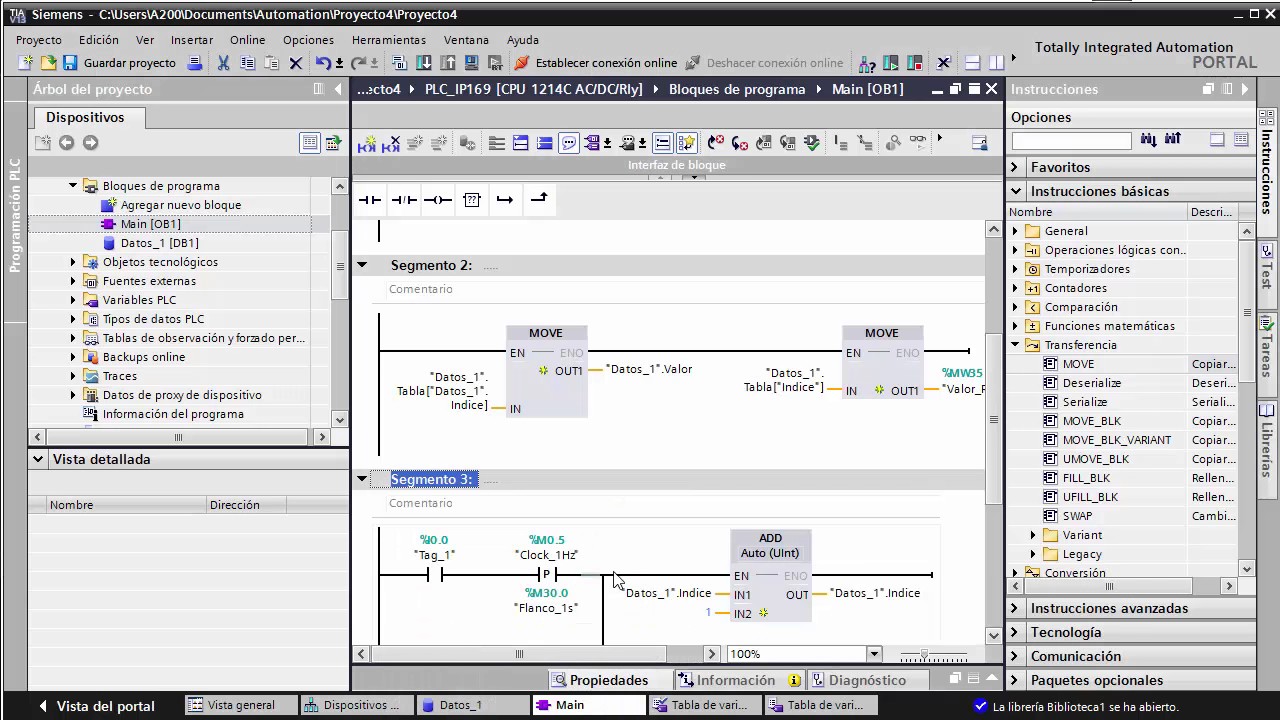
Task: Insert a normally open contact
Action: coord(370,200)
